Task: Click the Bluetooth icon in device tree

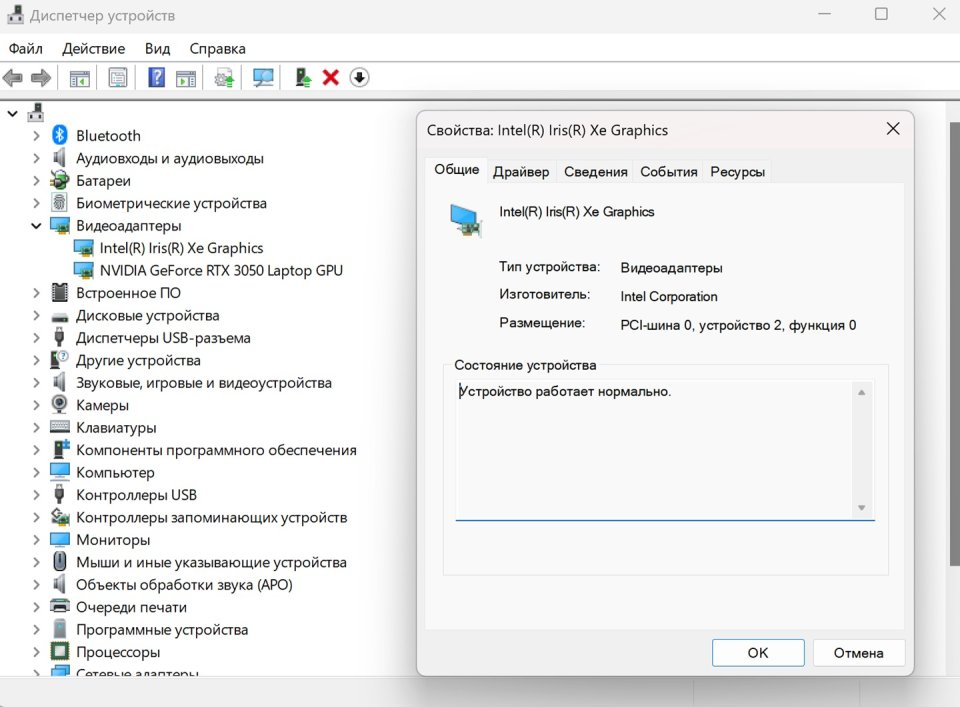Action: [x=60, y=136]
